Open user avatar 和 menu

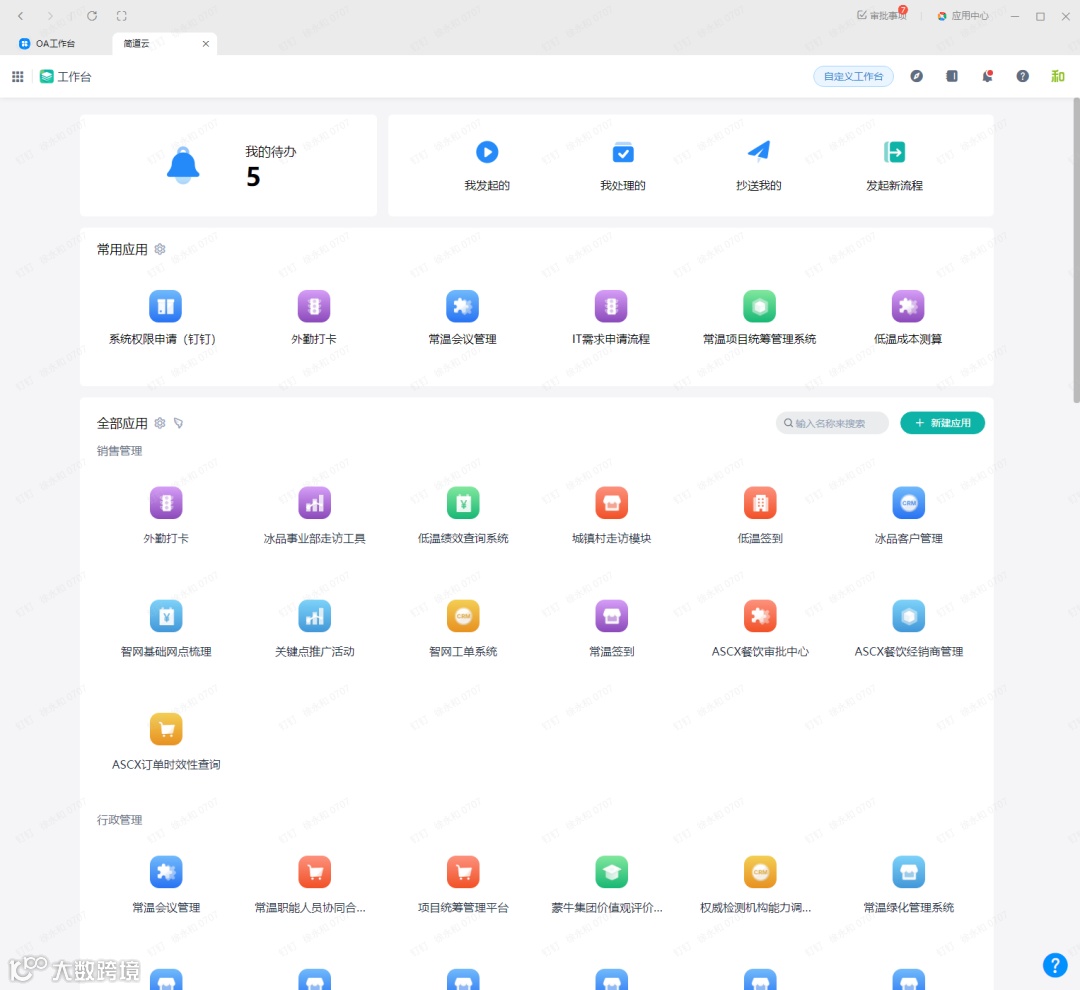pyautogui.click(x=1058, y=76)
